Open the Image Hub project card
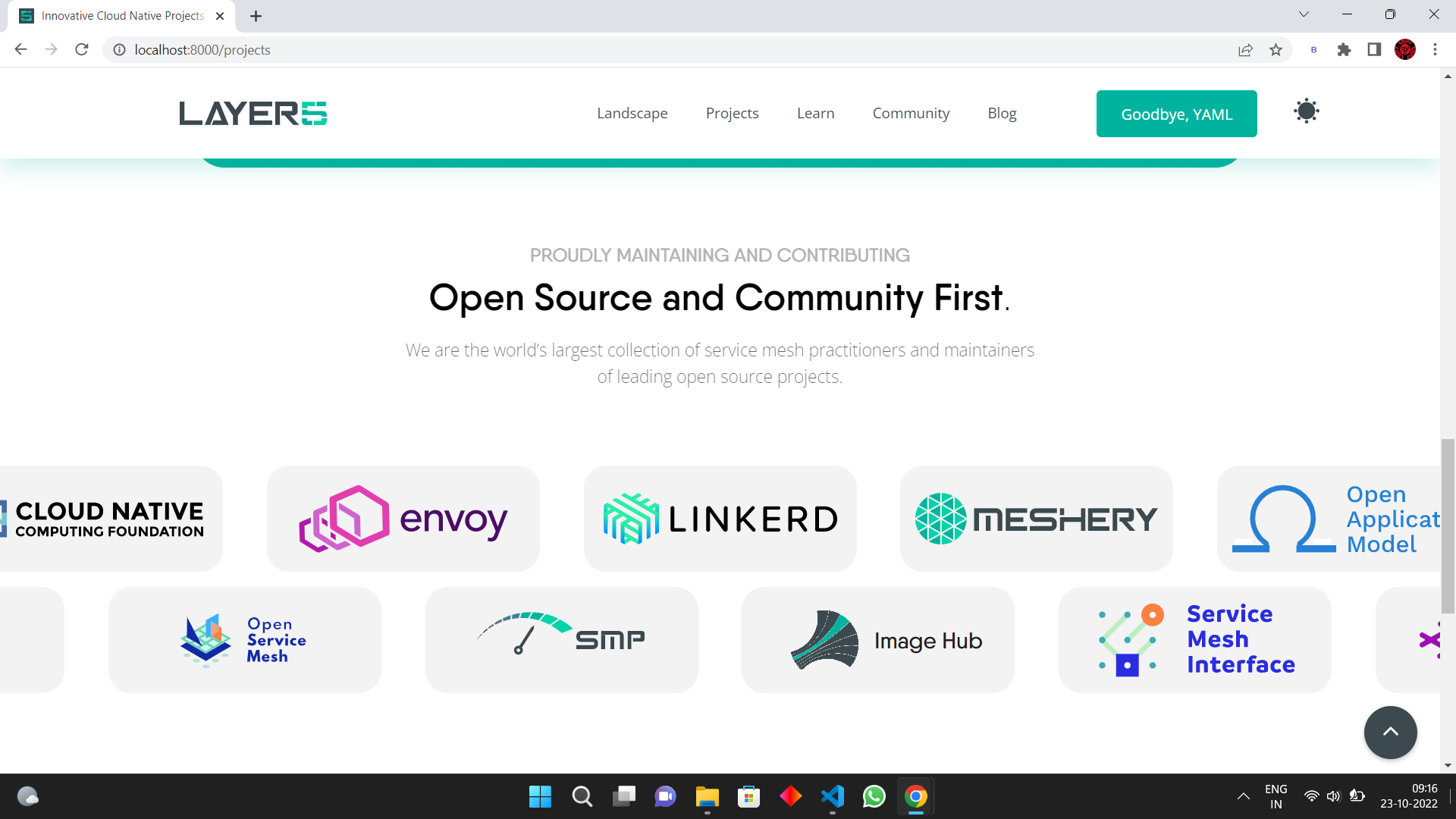 (x=877, y=640)
